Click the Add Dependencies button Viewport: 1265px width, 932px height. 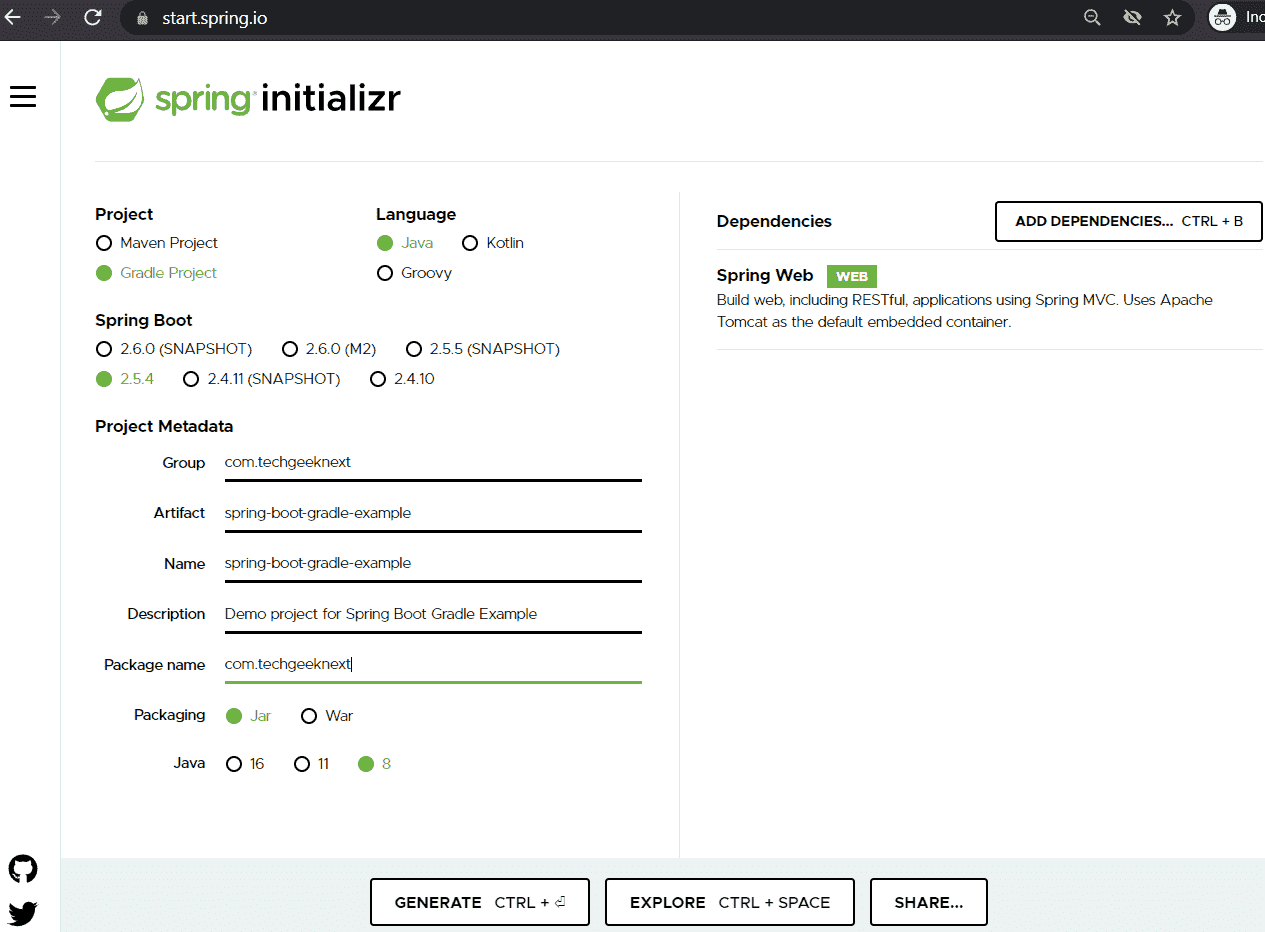point(1129,222)
